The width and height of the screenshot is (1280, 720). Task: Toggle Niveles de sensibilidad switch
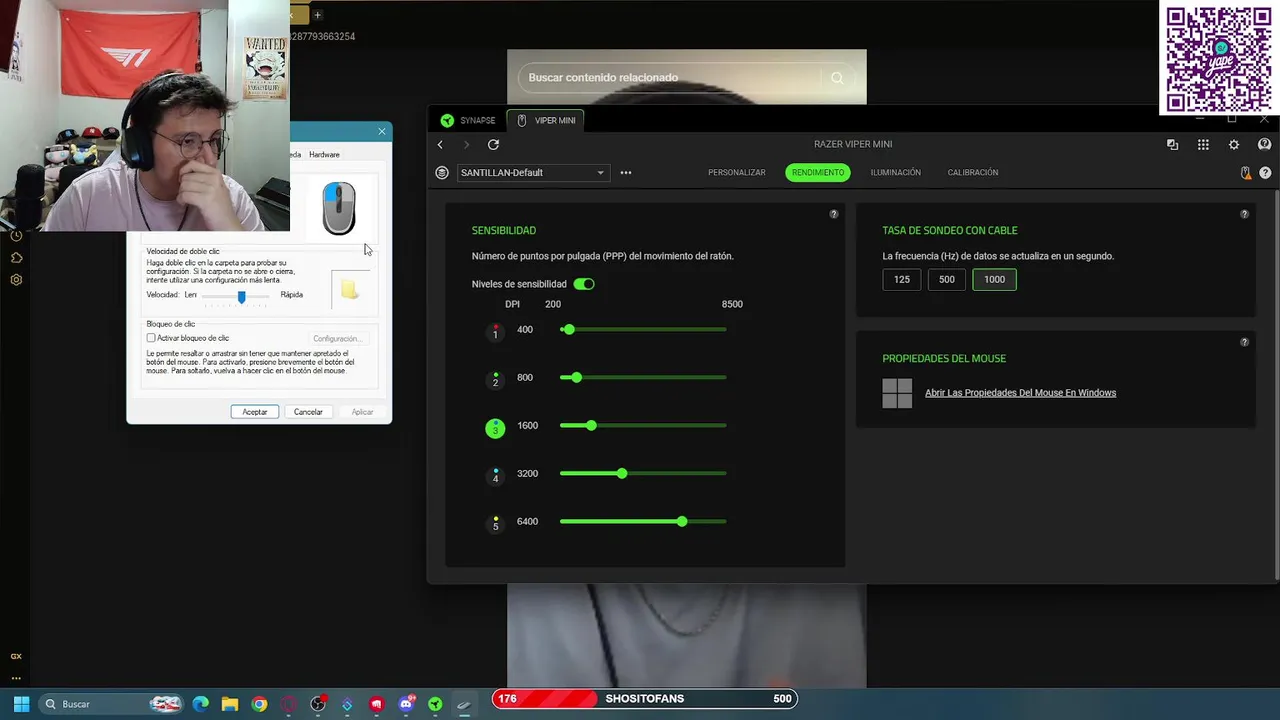pos(584,284)
